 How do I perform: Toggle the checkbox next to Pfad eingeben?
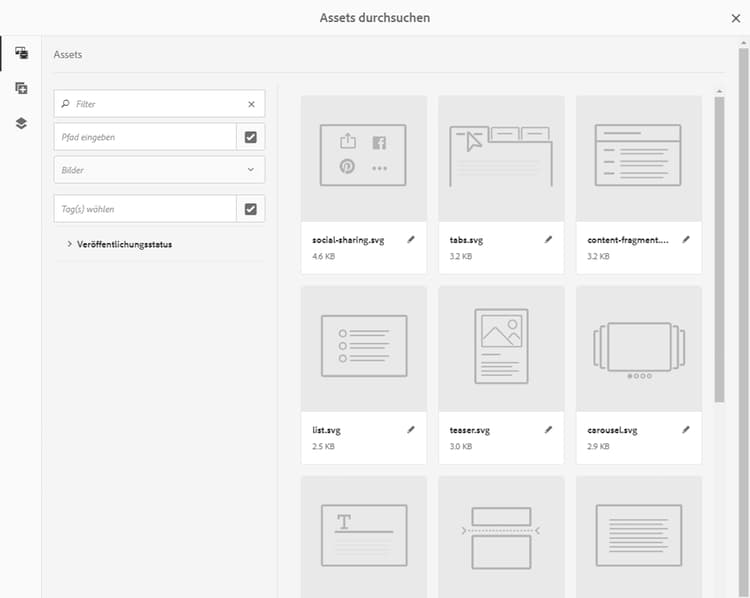(x=251, y=137)
